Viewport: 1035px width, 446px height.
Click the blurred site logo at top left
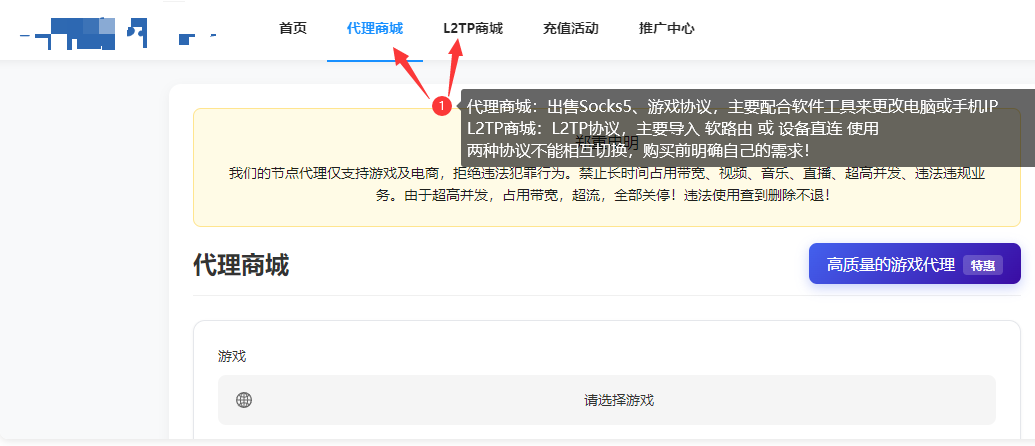[x=118, y=33]
